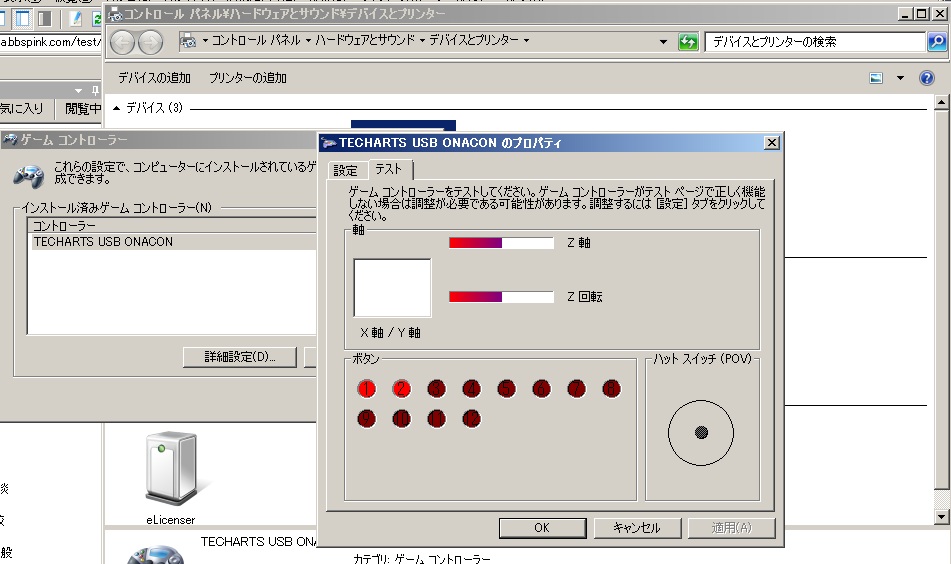Click button indicator number 8
The height and width of the screenshot is (564, 951).
(611, 388)
